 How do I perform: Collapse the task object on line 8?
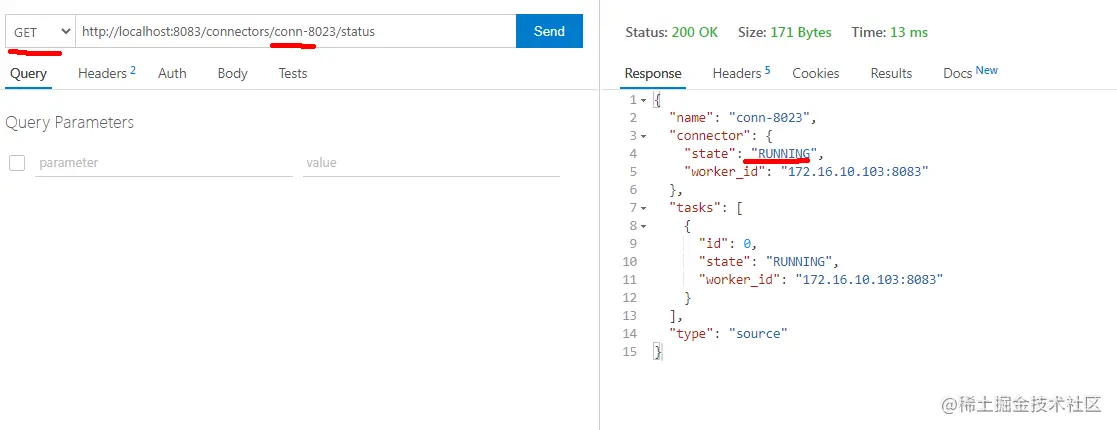pyautogui.click(x=644, y=226)
